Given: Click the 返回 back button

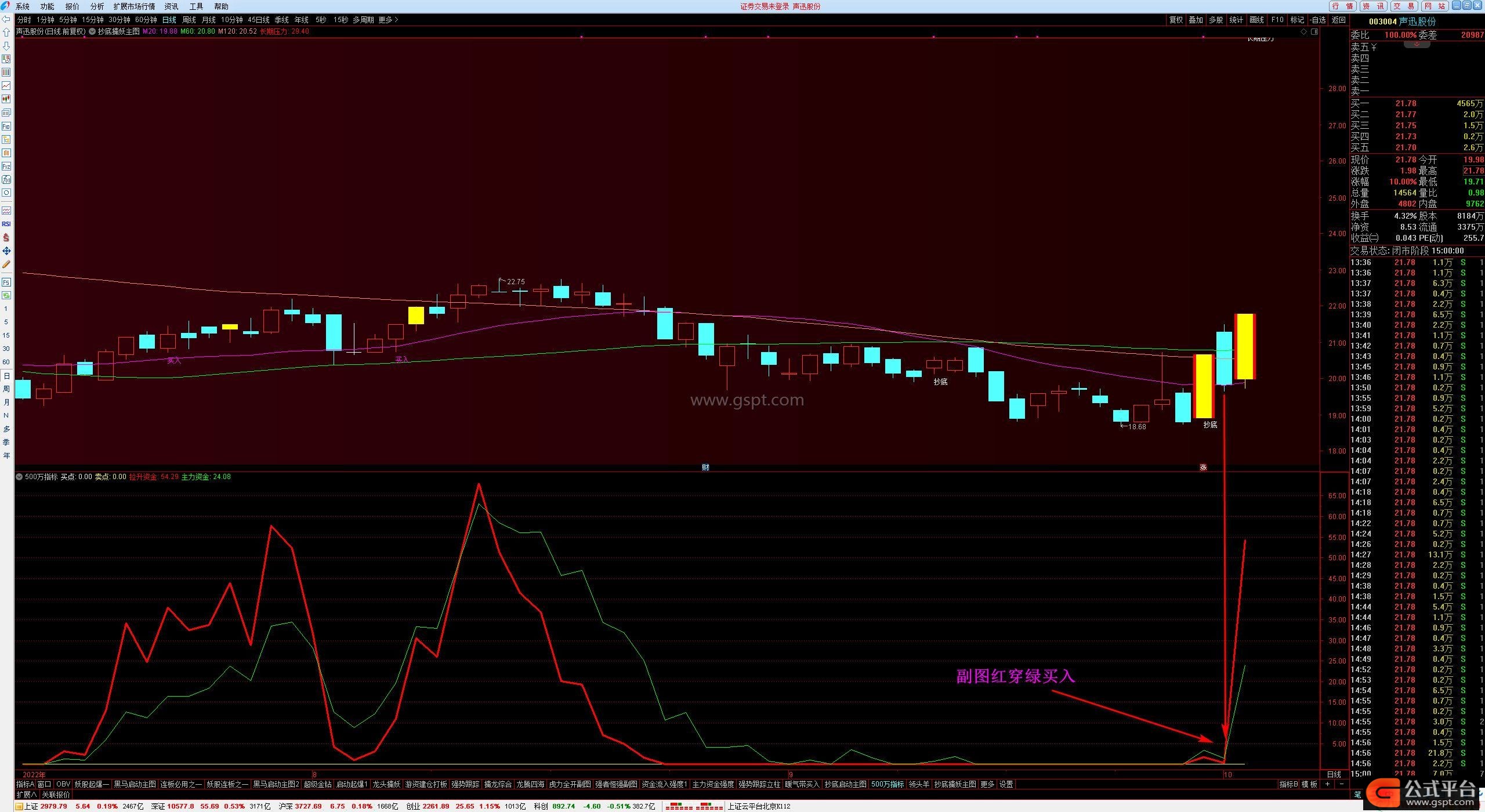Looking at the screenshot, I should click(x=1339, y=20).
